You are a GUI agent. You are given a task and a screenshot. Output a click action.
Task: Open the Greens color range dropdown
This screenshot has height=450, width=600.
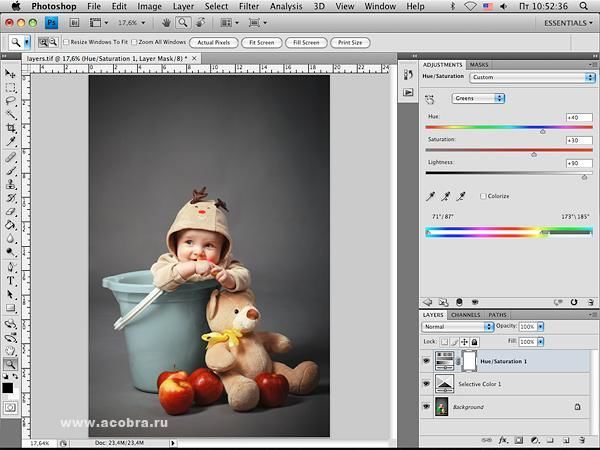[479, 99]
